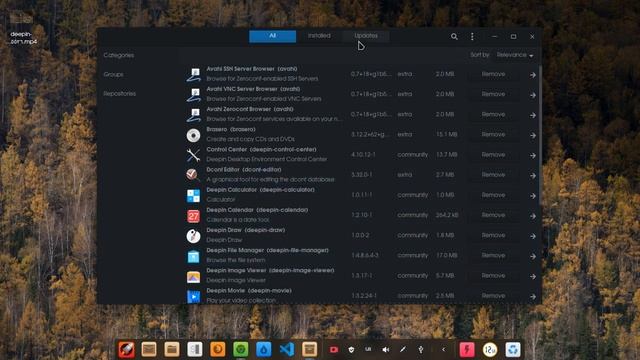Click the screen recorder icon in tray

tap(333, 349)
